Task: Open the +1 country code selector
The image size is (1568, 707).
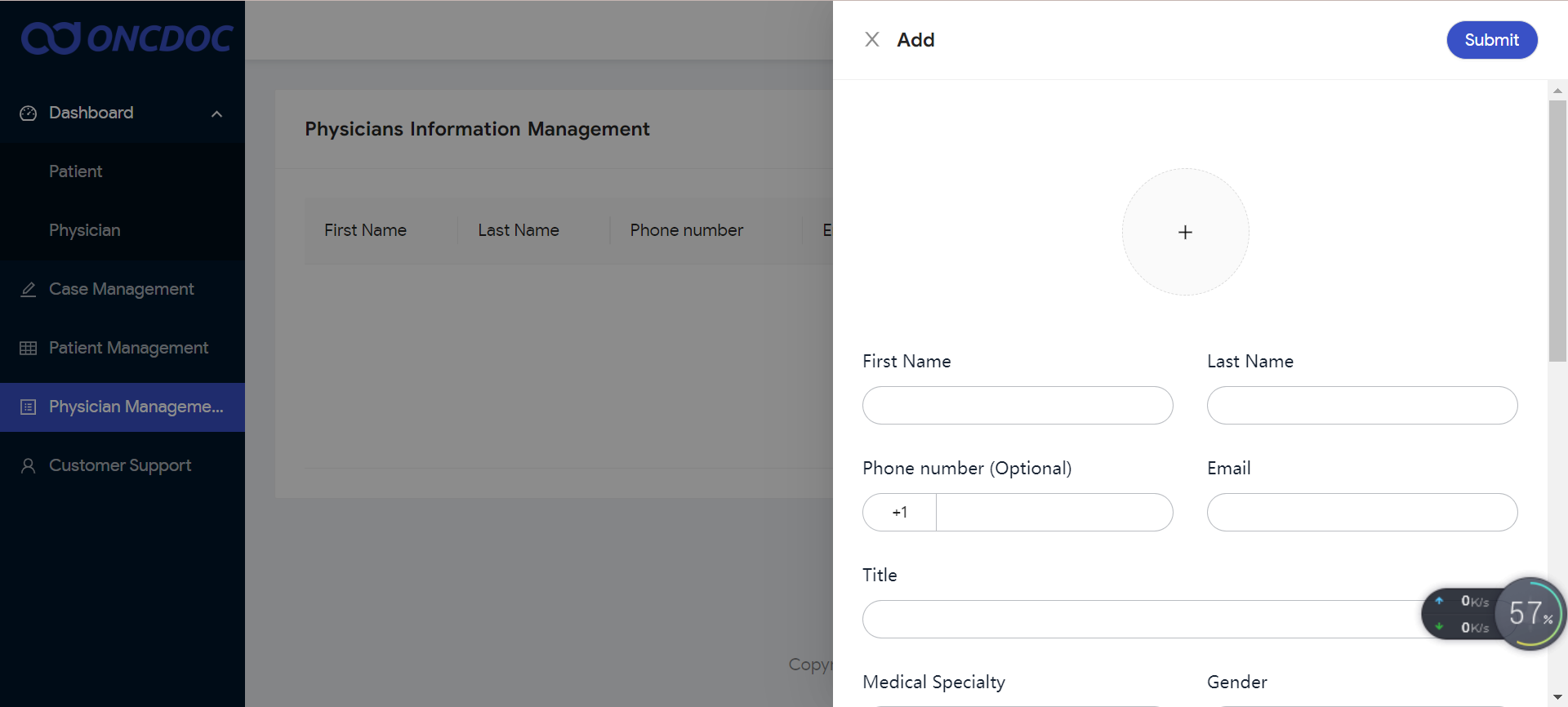Action: pos(900,513)
